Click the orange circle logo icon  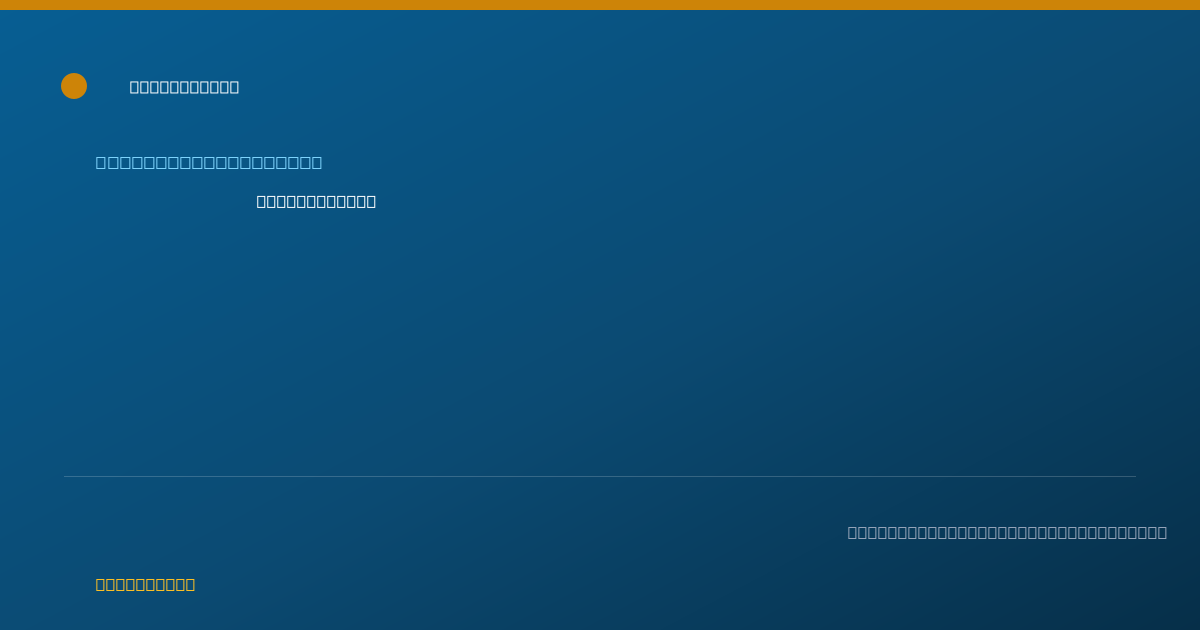pyautogui.click(x=74, y=86)
